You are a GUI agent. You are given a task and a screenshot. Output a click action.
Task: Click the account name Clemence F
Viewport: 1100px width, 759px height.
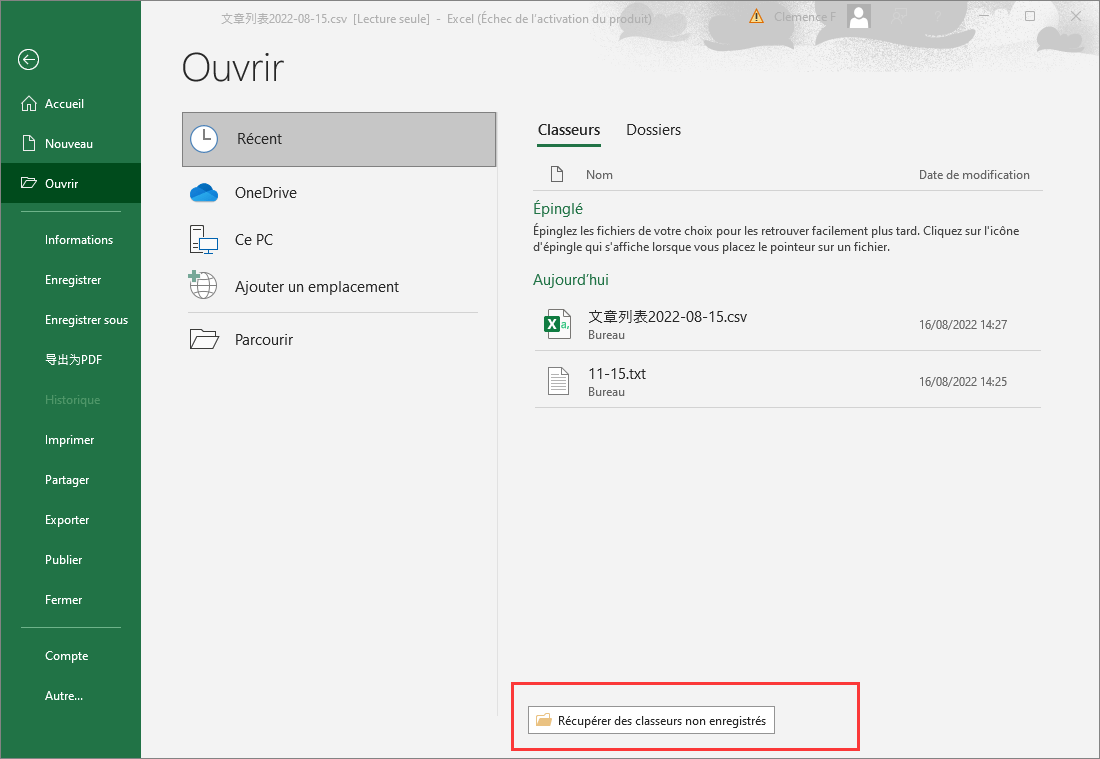805,17
